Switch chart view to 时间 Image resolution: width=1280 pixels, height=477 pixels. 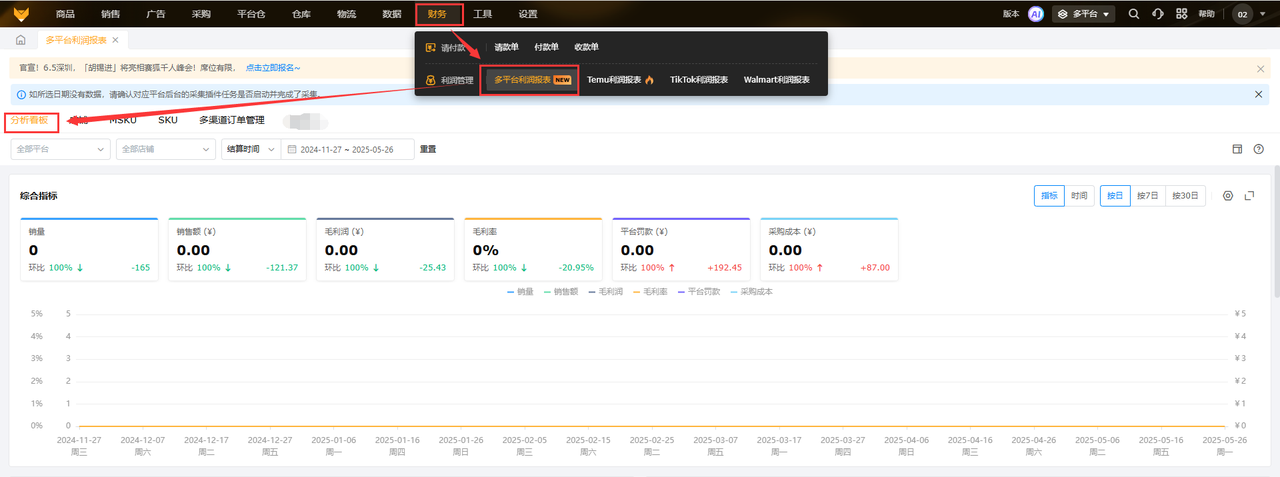click(1079, 196)
